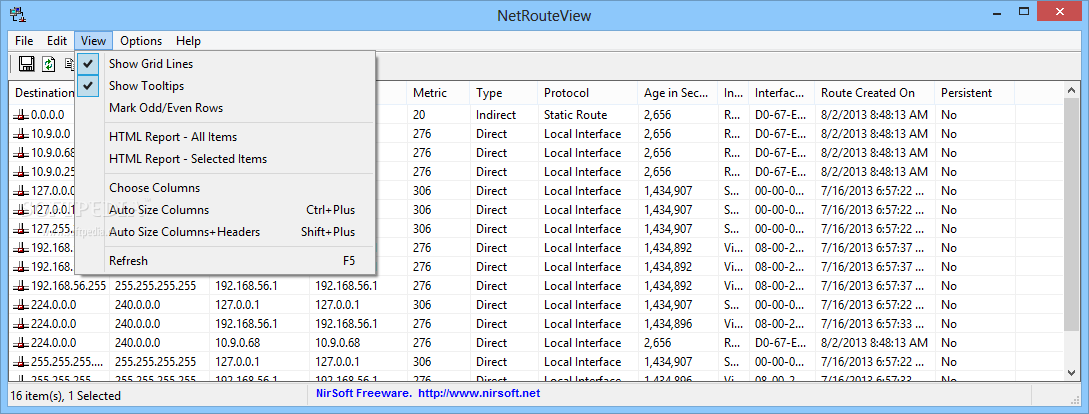Viewport: 1089px width, 414px height.
Task: Toggle the Show Tooltips option
Action: (226, 86)
